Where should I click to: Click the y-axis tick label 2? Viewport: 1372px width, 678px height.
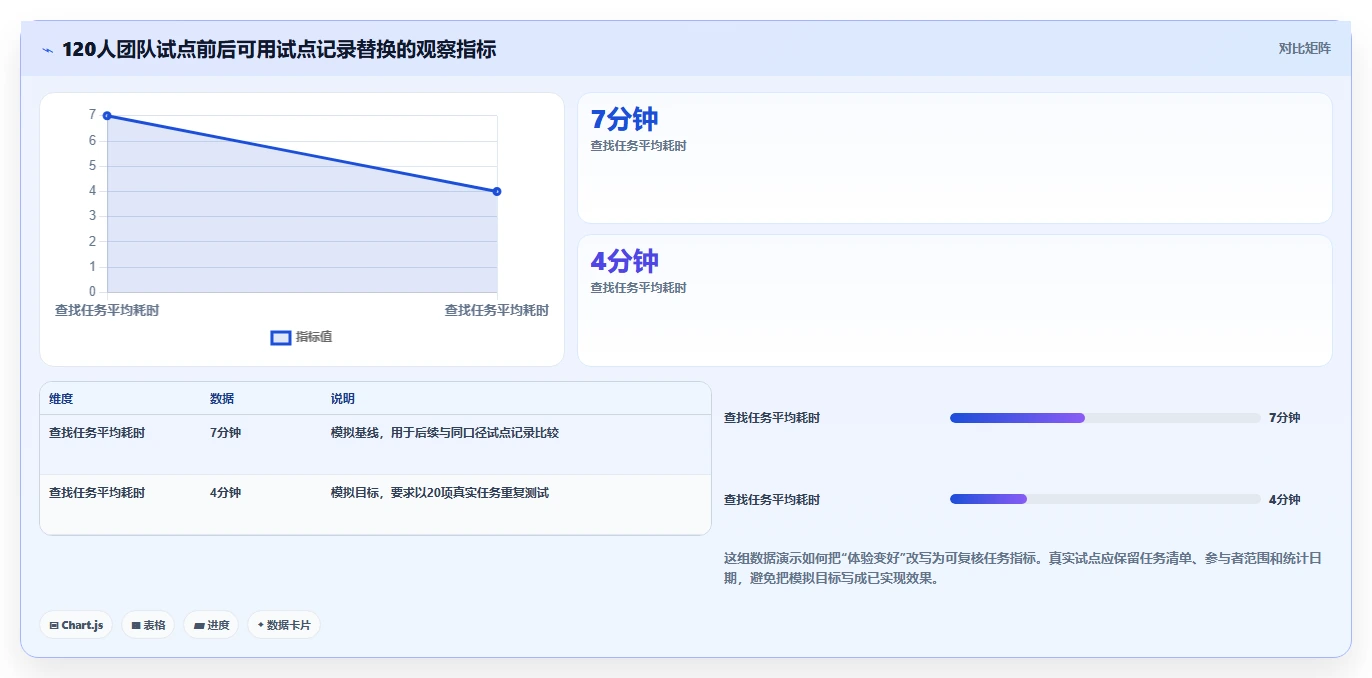tap(92, 241)
